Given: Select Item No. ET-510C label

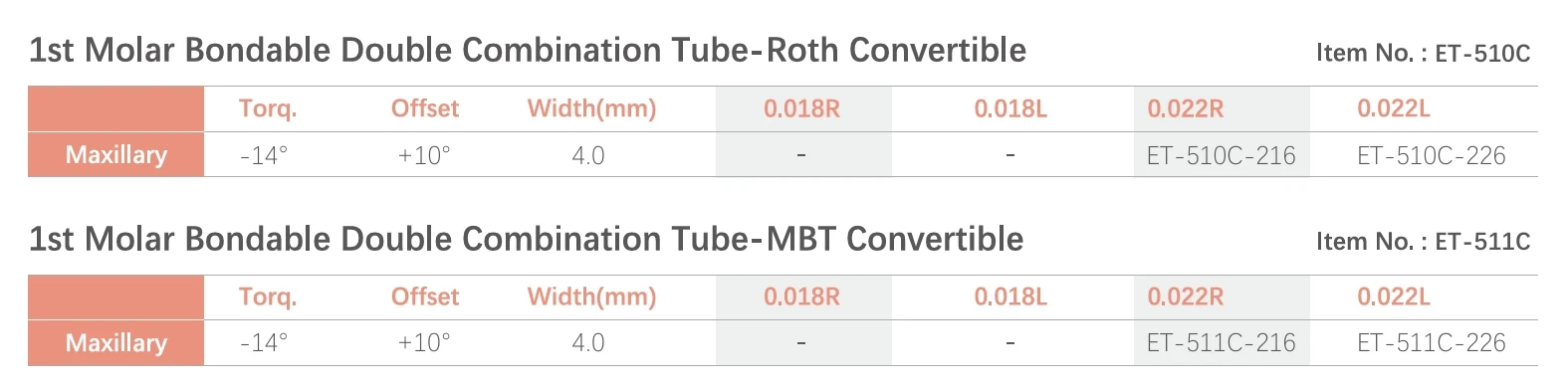Looking at the screenshot, I should [1423, 53].
